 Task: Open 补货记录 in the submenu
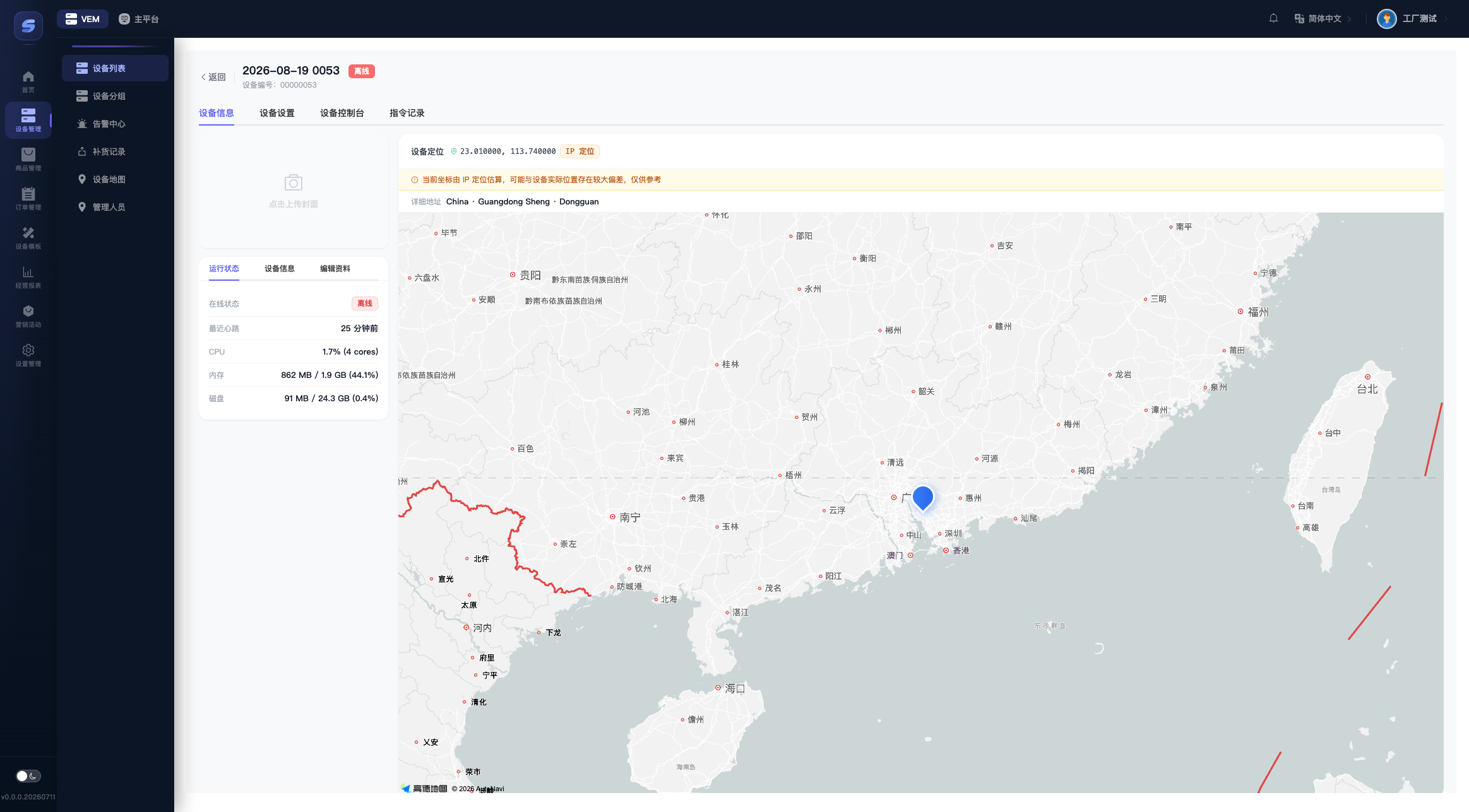point(115,151)
